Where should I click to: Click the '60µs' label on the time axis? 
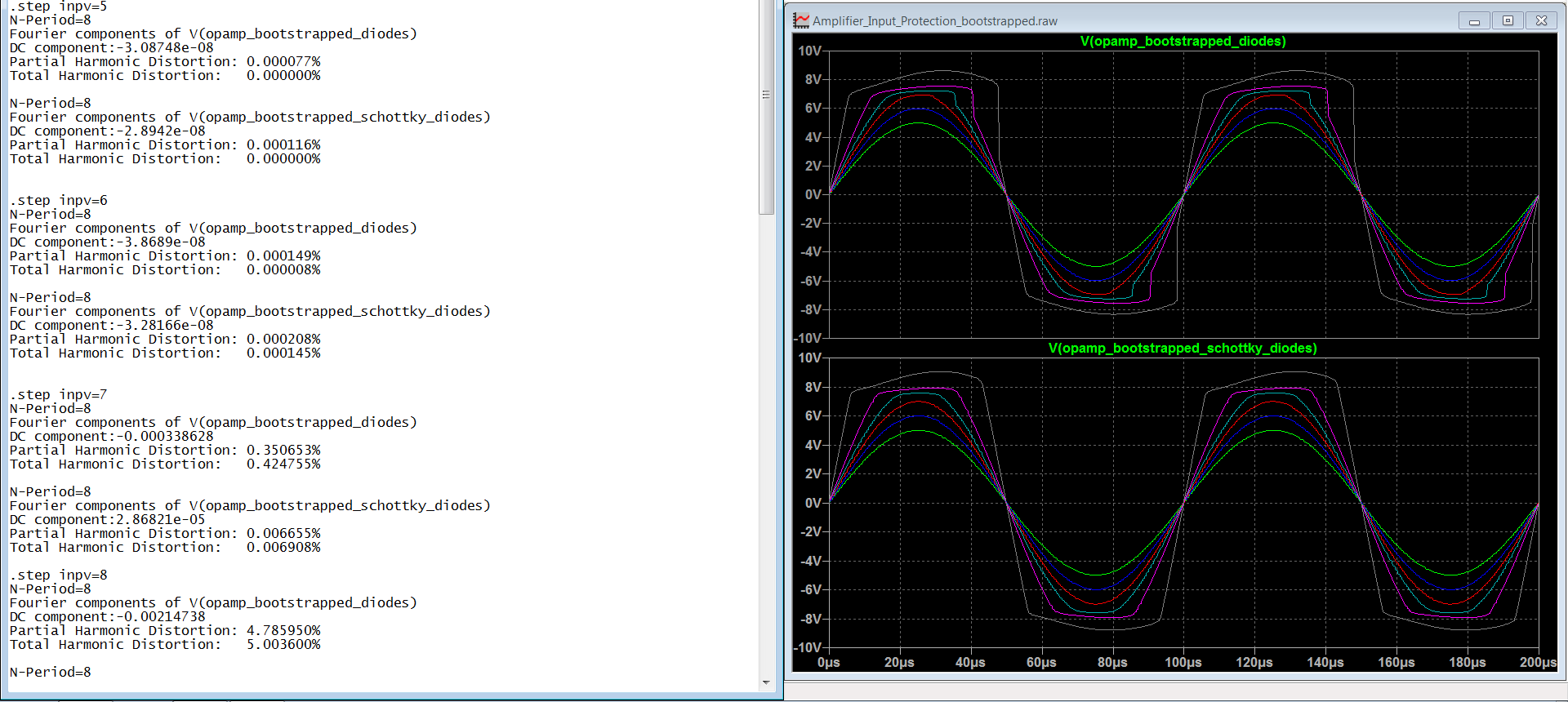point(1041,662)
